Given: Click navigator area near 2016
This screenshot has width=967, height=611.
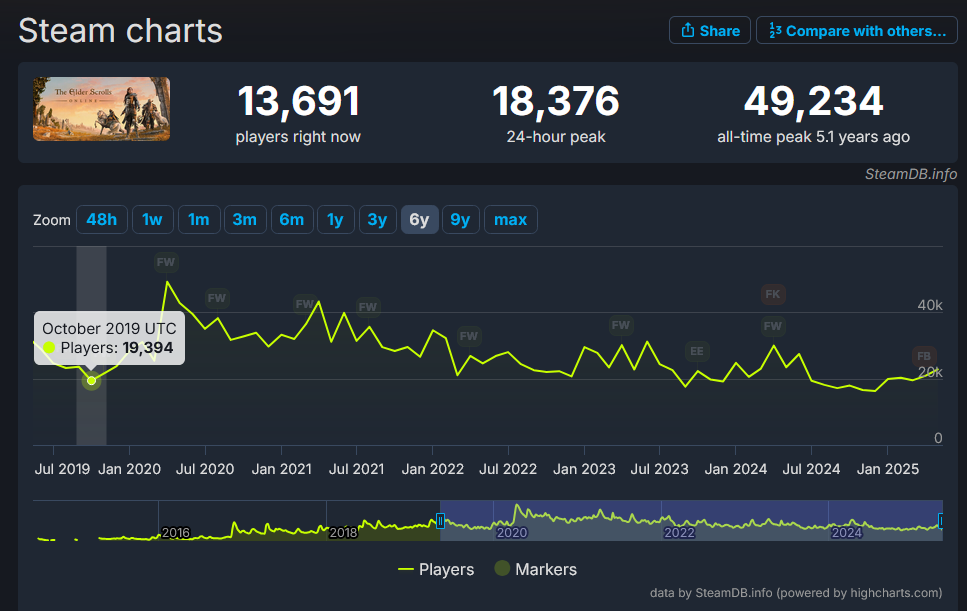Looking at the screenshot, I should click(x=175, y=532).
